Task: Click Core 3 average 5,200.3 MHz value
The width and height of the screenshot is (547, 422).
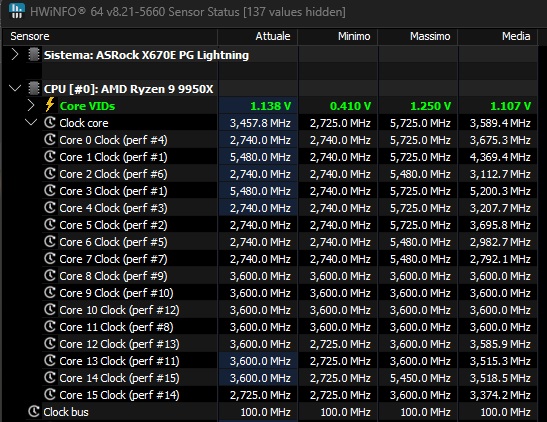Action: [x=500, y=191]
